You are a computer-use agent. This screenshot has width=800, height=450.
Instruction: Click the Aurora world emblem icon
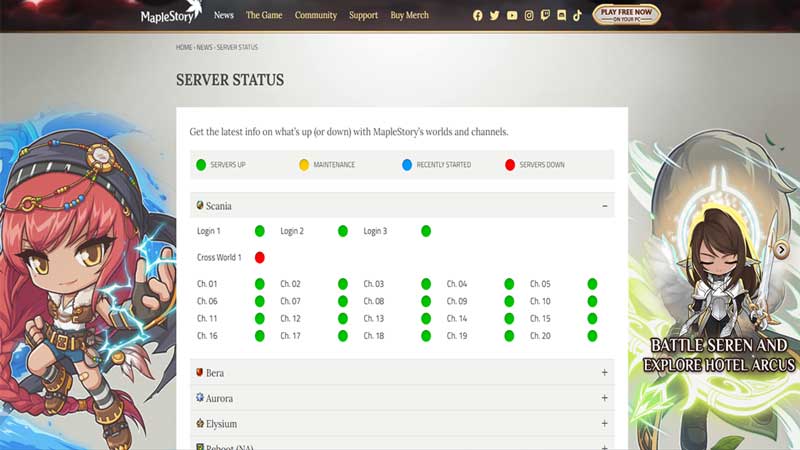click(x=200, y=397)
